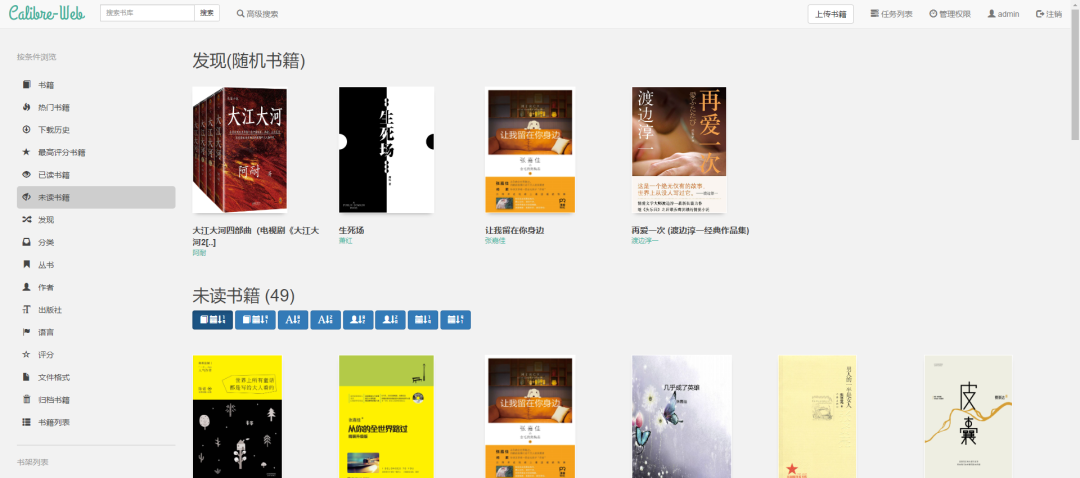Open the 生死场 black-and-white cover
This screenshot has height=478, width=1080.
(386, 149)
